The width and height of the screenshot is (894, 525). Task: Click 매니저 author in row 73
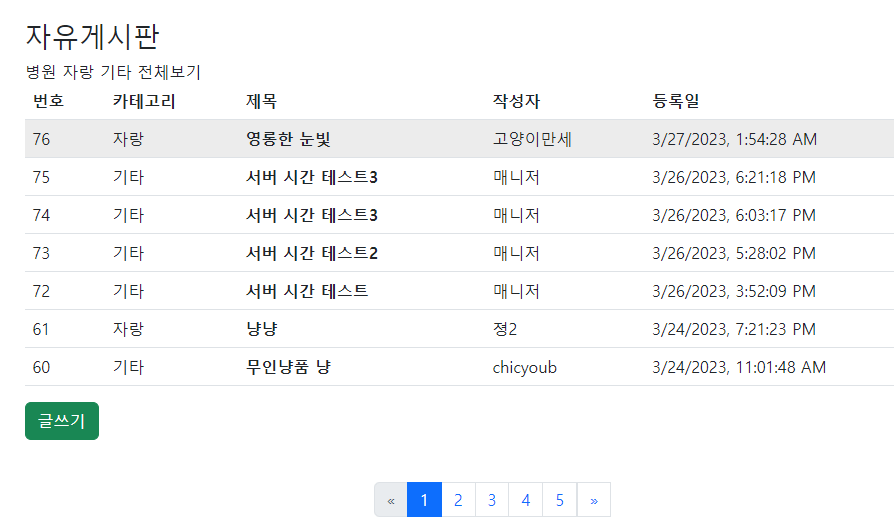click(516, 253)
